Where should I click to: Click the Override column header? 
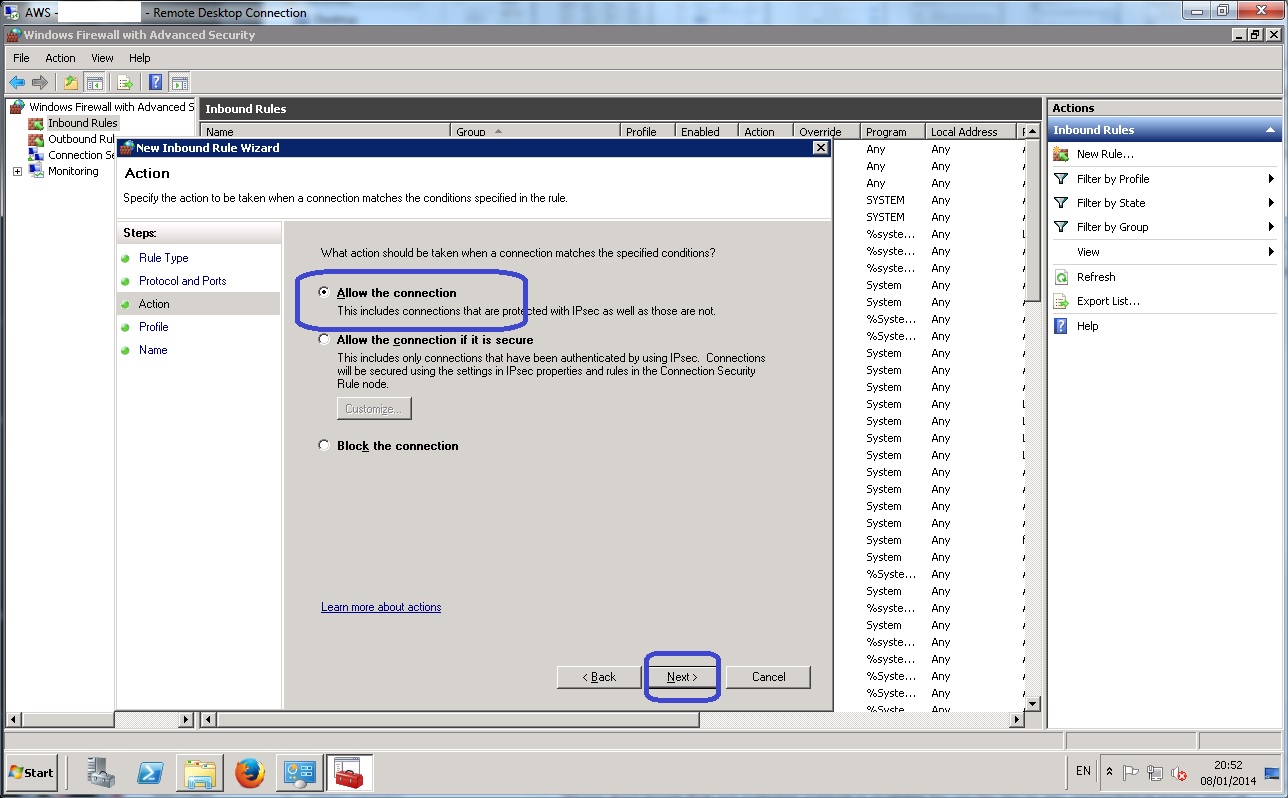coord(825,132)
